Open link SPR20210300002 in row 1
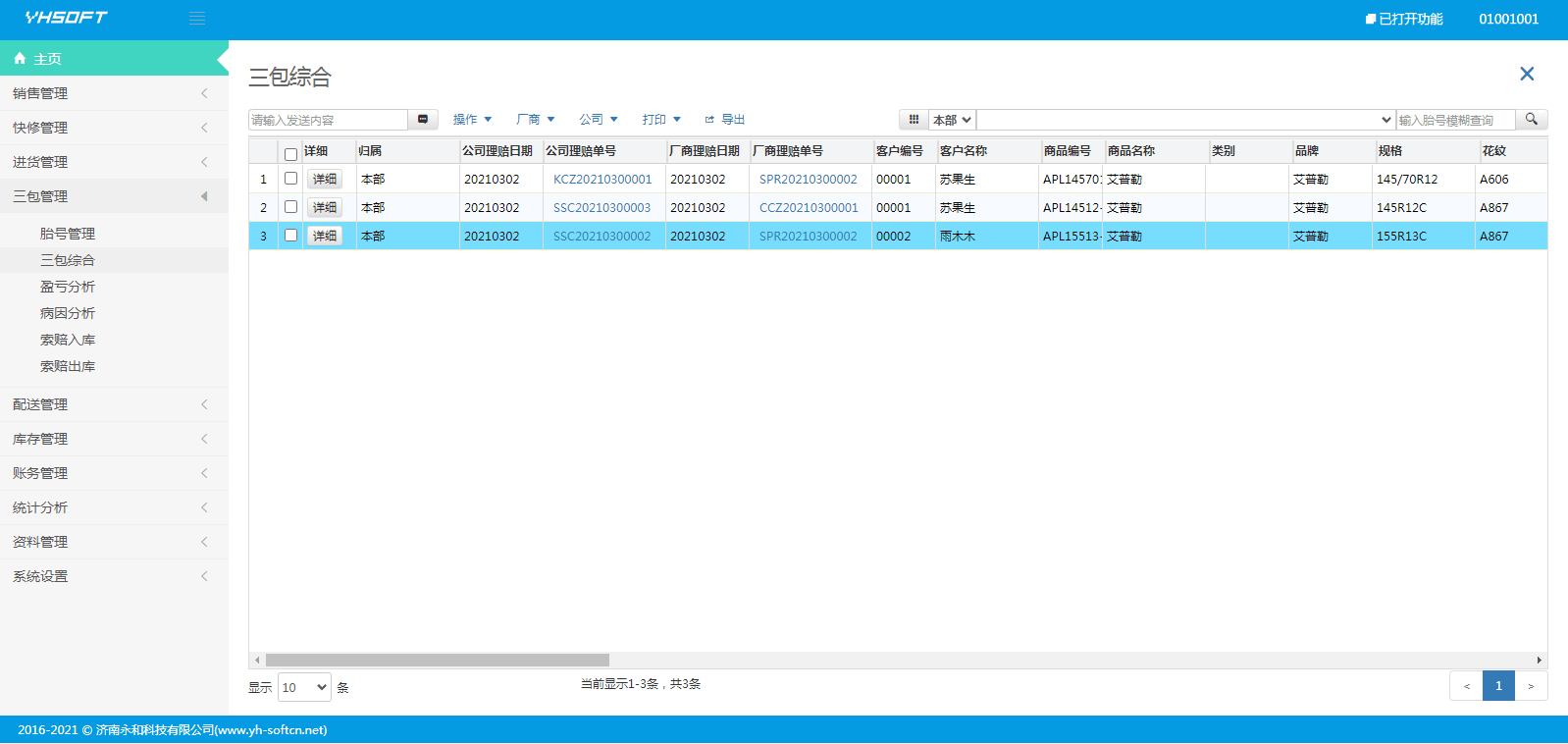This screenshot has height=744, width=1568. point(809,180)
